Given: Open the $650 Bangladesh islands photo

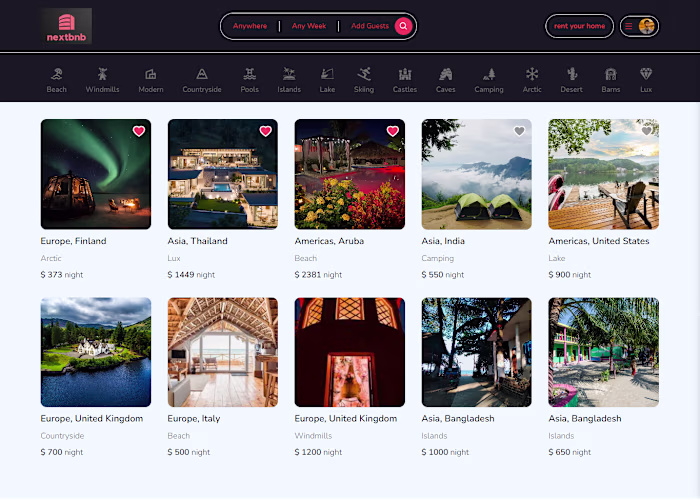Looking at the screenshot, I should click(x=604, y=352).
